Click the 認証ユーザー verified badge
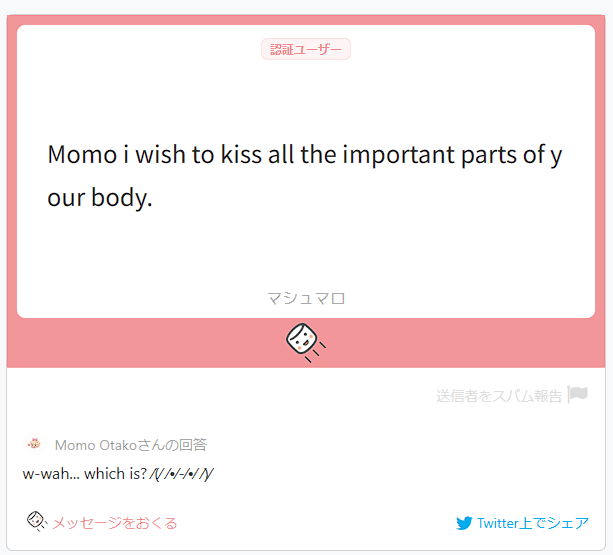 click(x=306, y=49)
